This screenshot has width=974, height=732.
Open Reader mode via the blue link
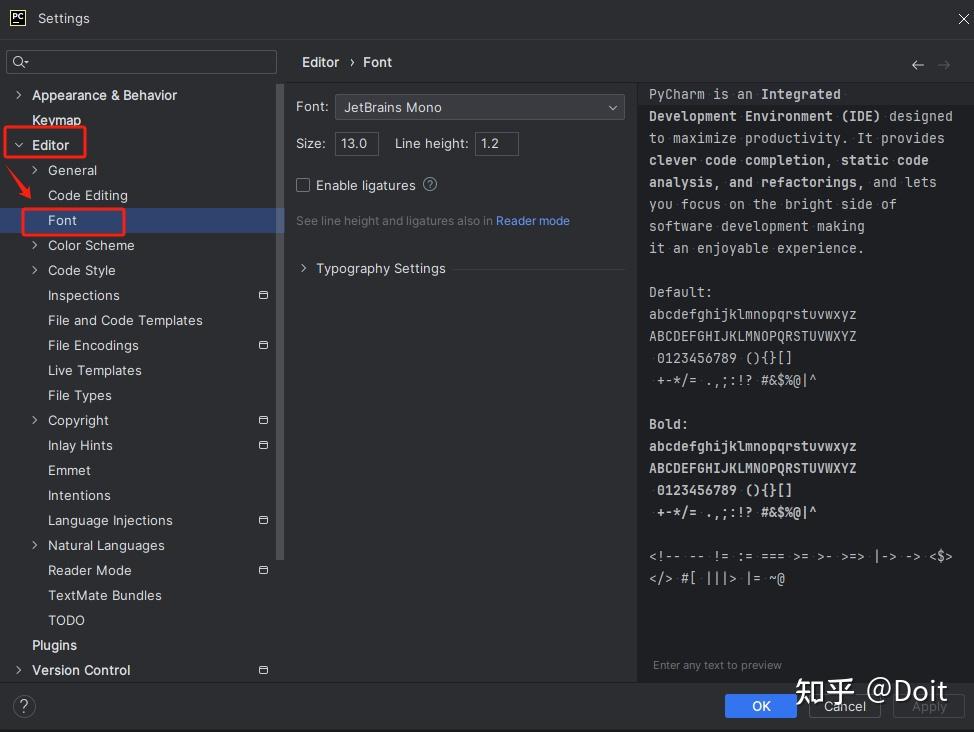(x=532, y=221)
